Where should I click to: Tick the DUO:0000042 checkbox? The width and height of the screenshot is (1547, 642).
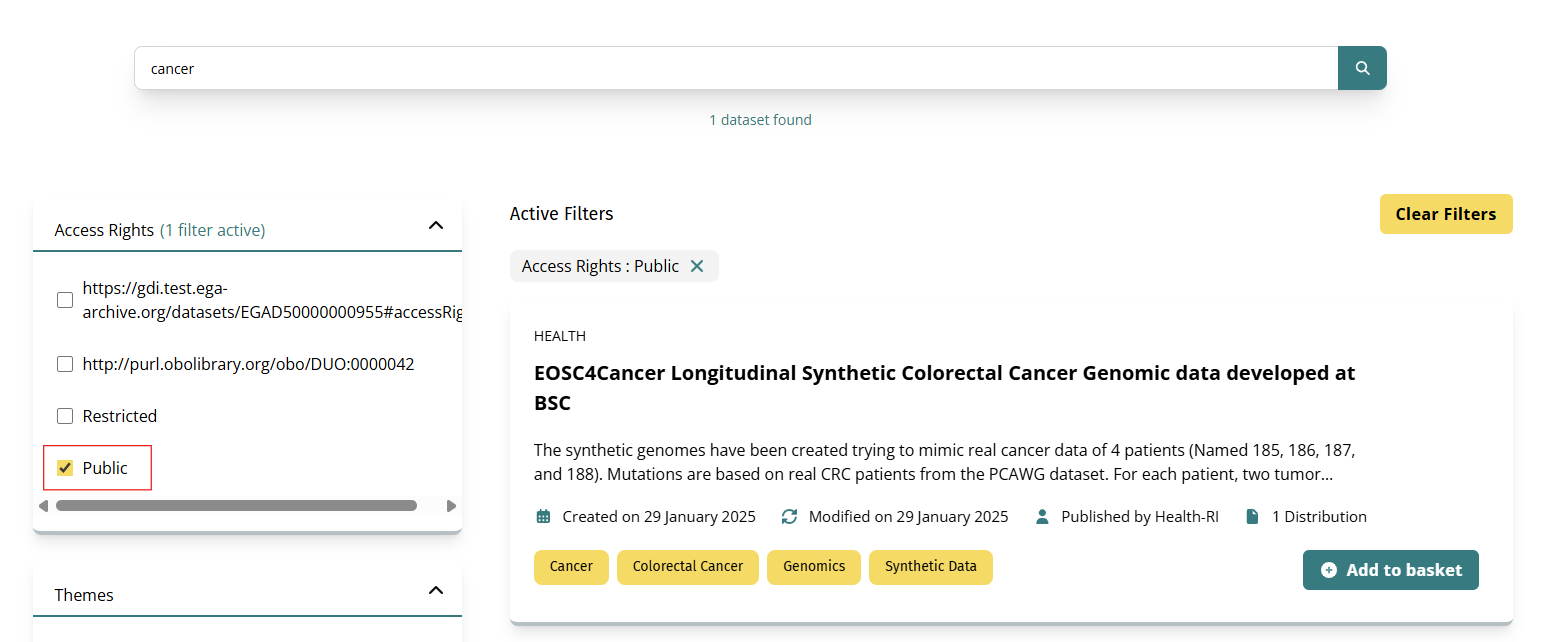click(x=65, y=364)
